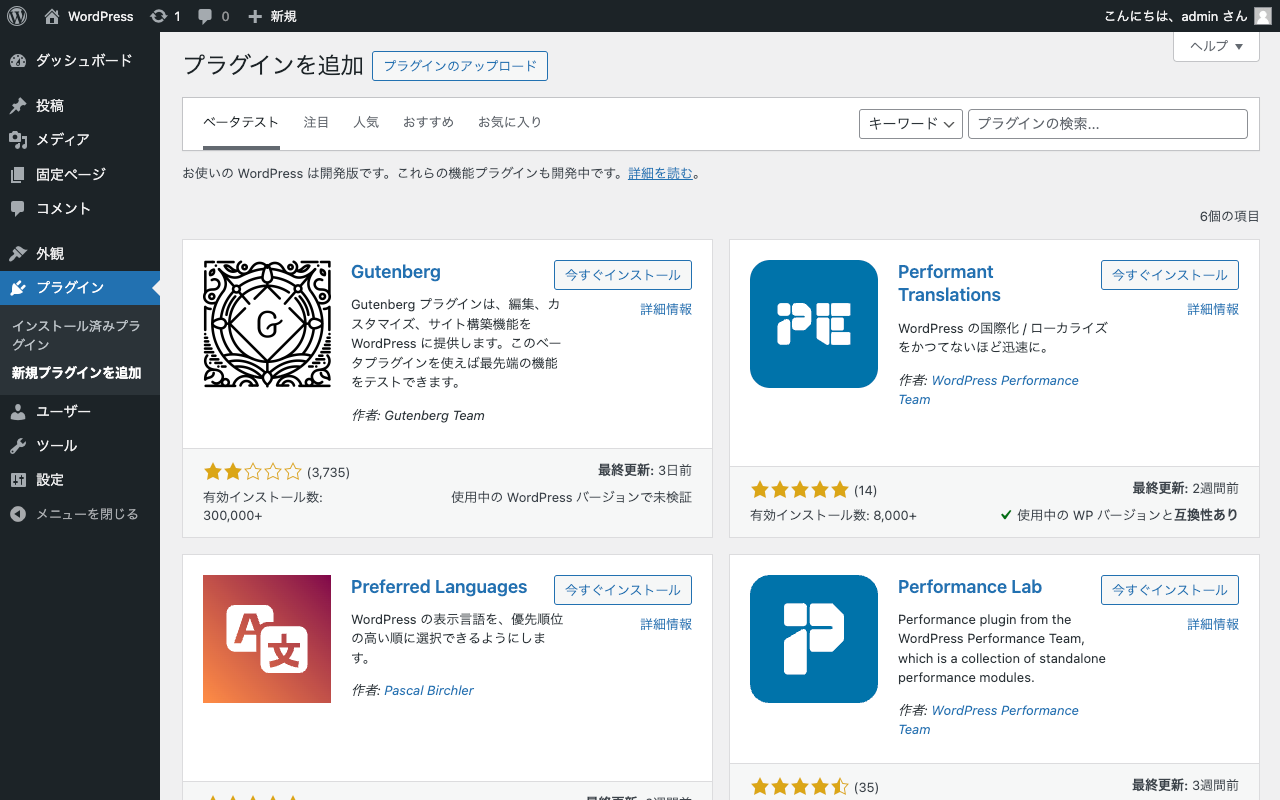Install the Gutenberg plugin now

coord(623,275)
